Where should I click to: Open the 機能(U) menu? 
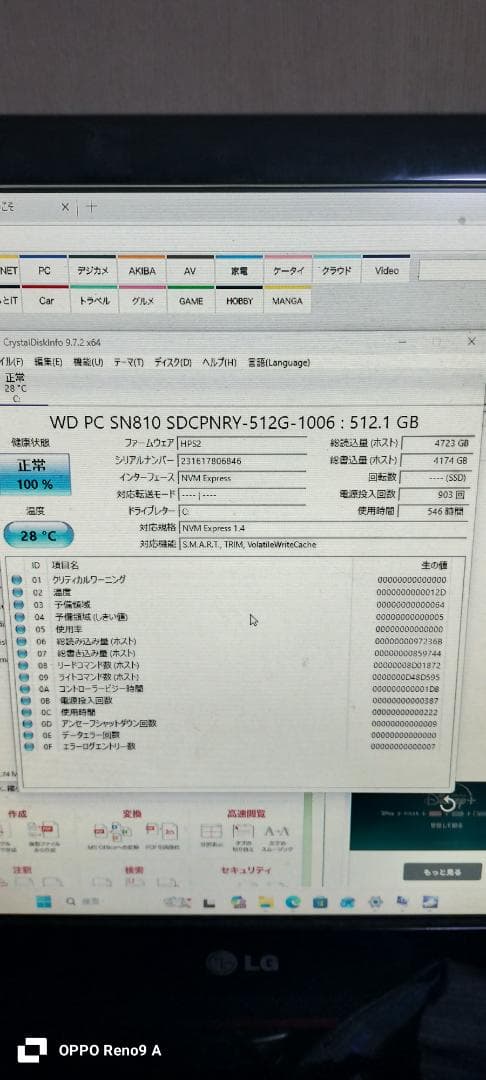[x=88, y=362]
